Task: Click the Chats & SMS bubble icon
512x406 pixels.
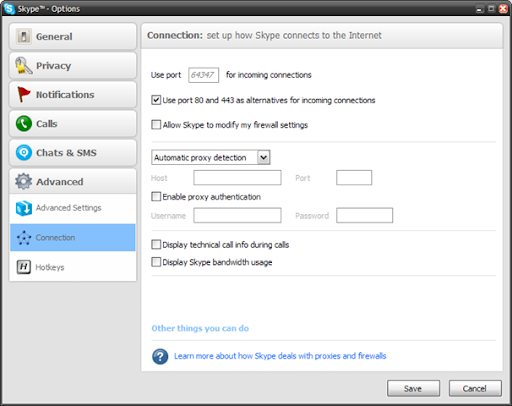Action: click(24, 153)
